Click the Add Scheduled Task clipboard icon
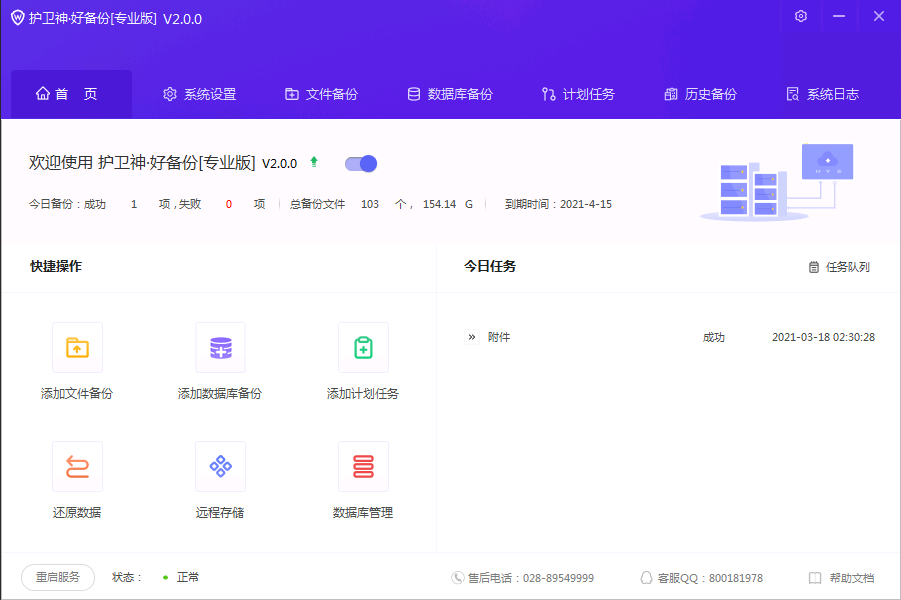Screen dimensions: 901x600 363,348
